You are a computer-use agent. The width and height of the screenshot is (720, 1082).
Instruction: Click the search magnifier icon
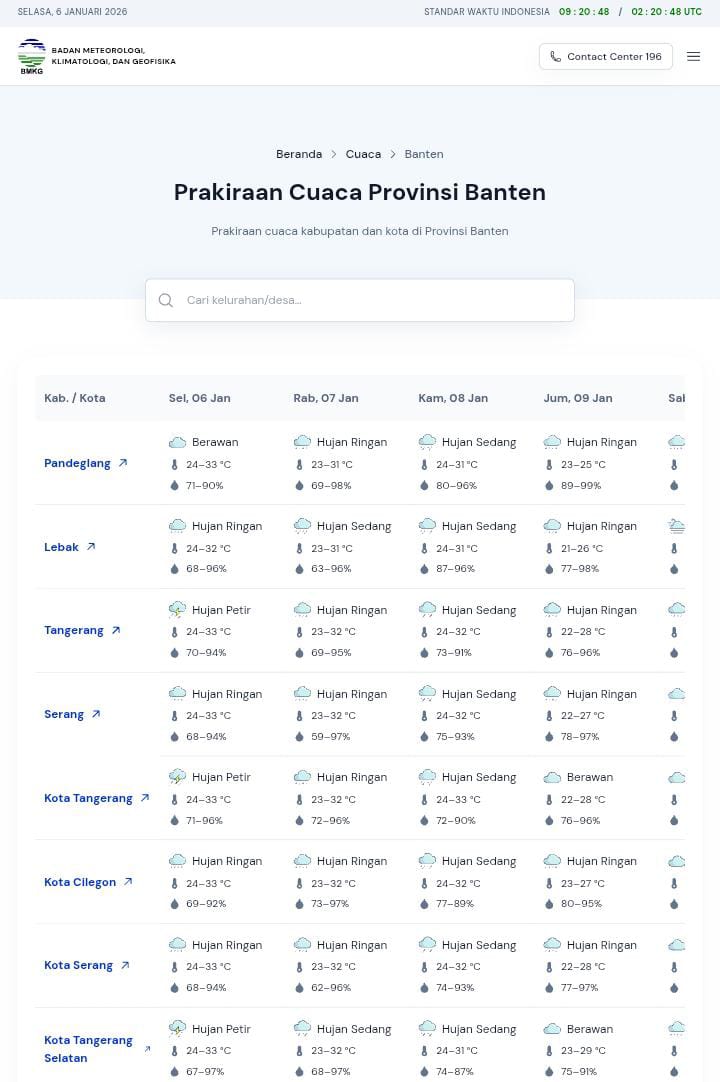point(166,300)
